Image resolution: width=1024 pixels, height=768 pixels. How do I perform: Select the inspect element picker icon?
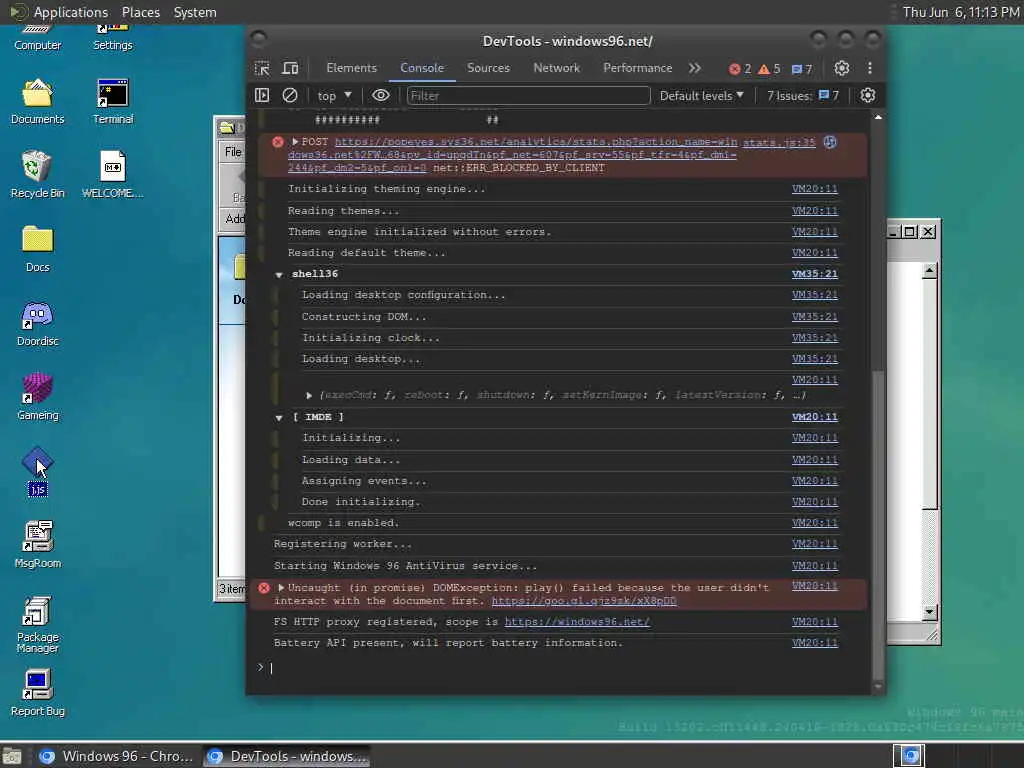tap(262, 69)
